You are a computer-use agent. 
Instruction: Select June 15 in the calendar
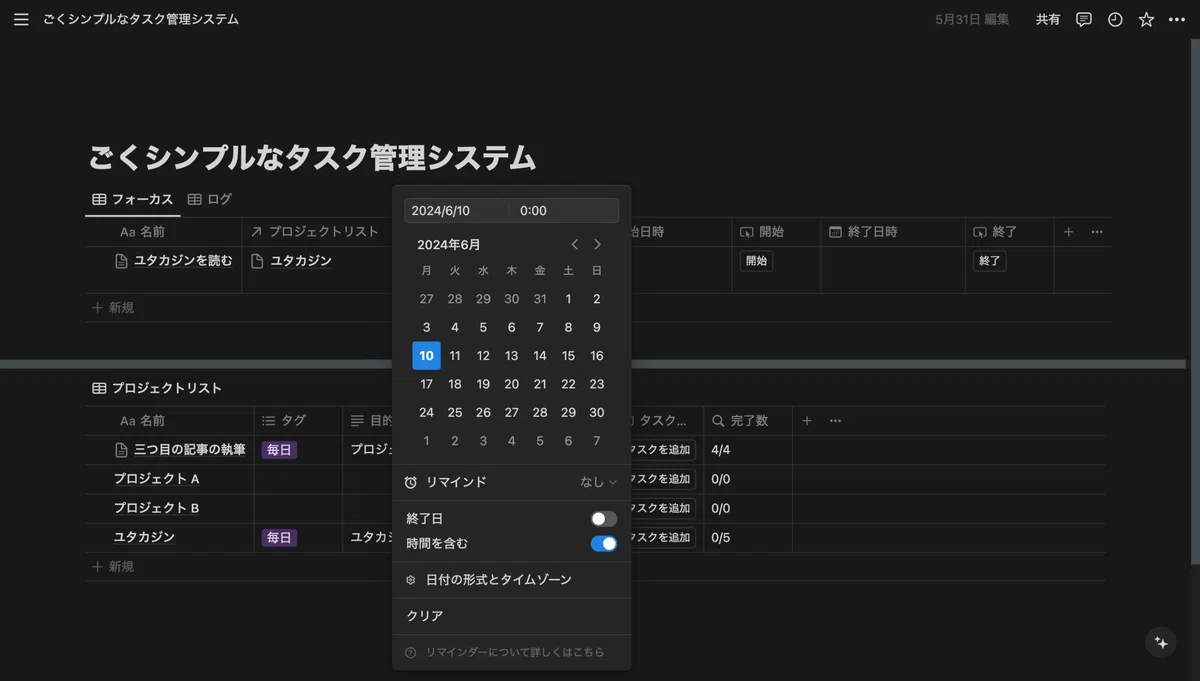coord(568,356)
